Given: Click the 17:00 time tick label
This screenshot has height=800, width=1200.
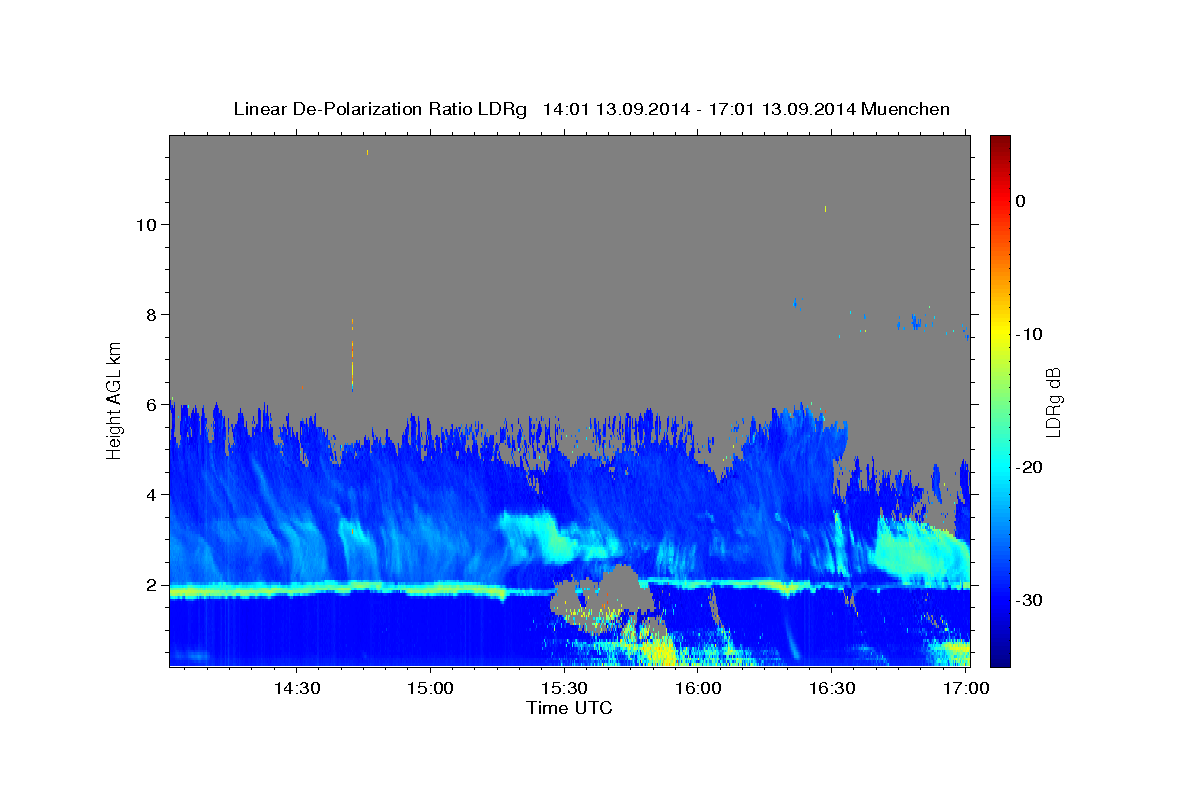Looking at the screenshot, I should click(x=966, y=689).
